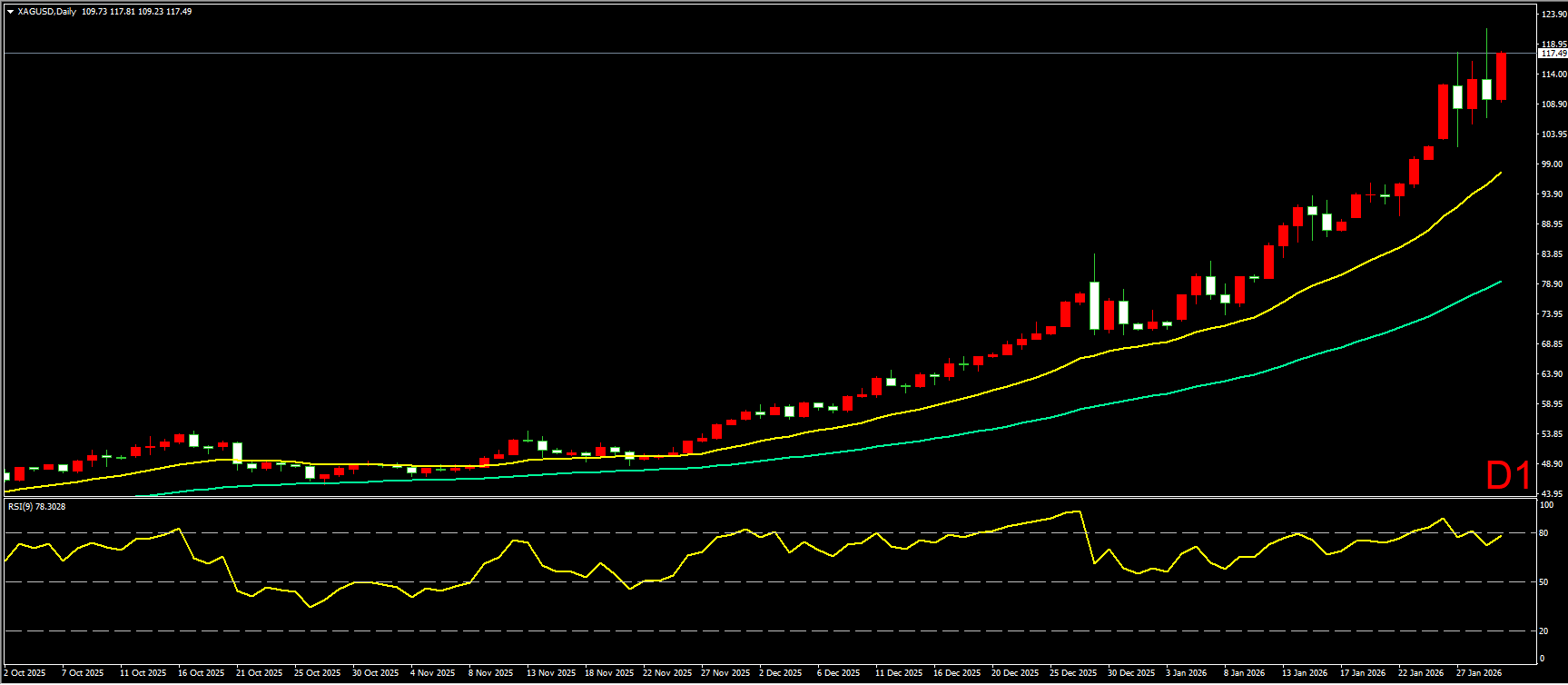Select the yellow moving average line's right end

(1500, 173)
